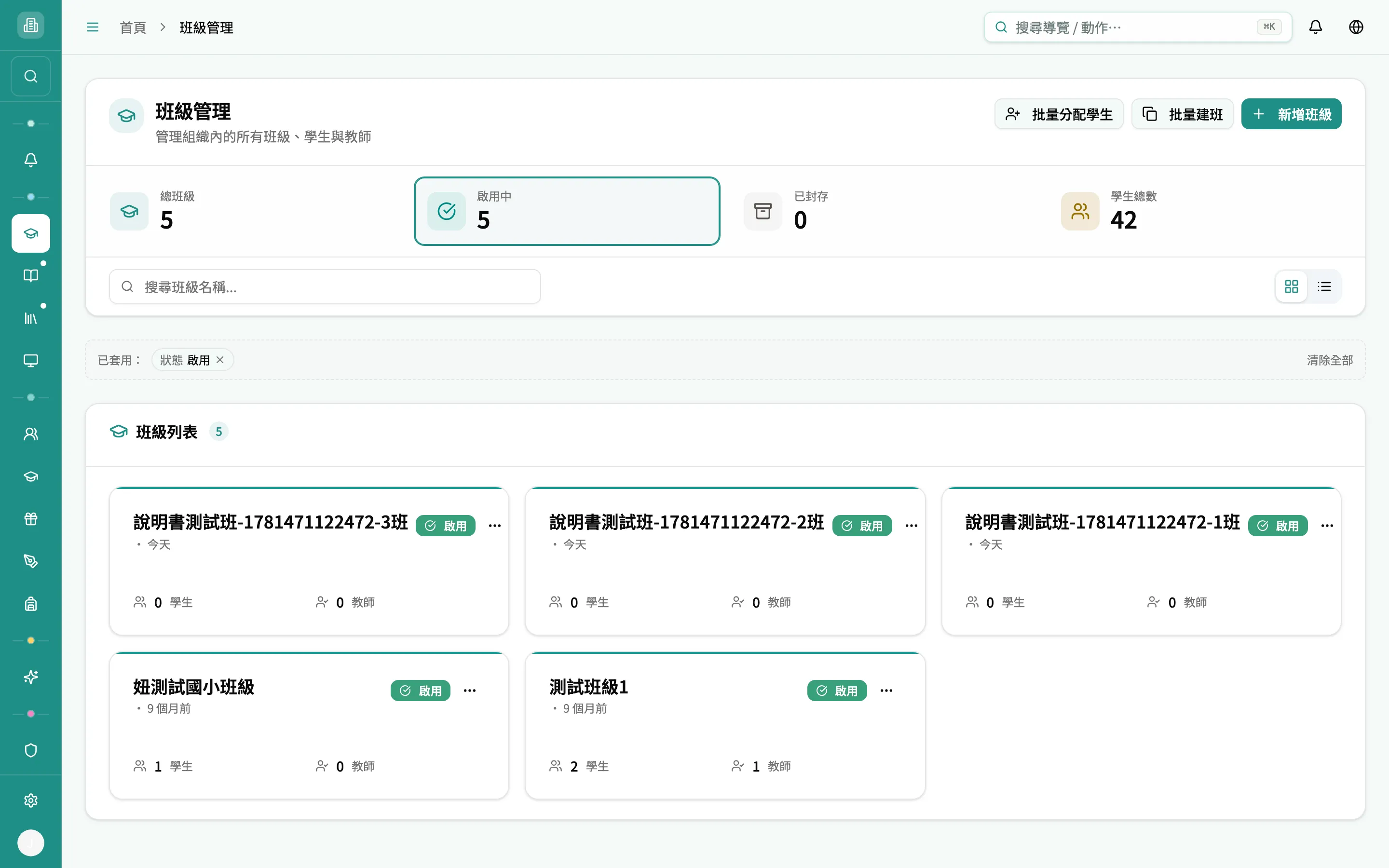Click 新增班級 button
This screenshot has width=1389, height=868.
1291,114
